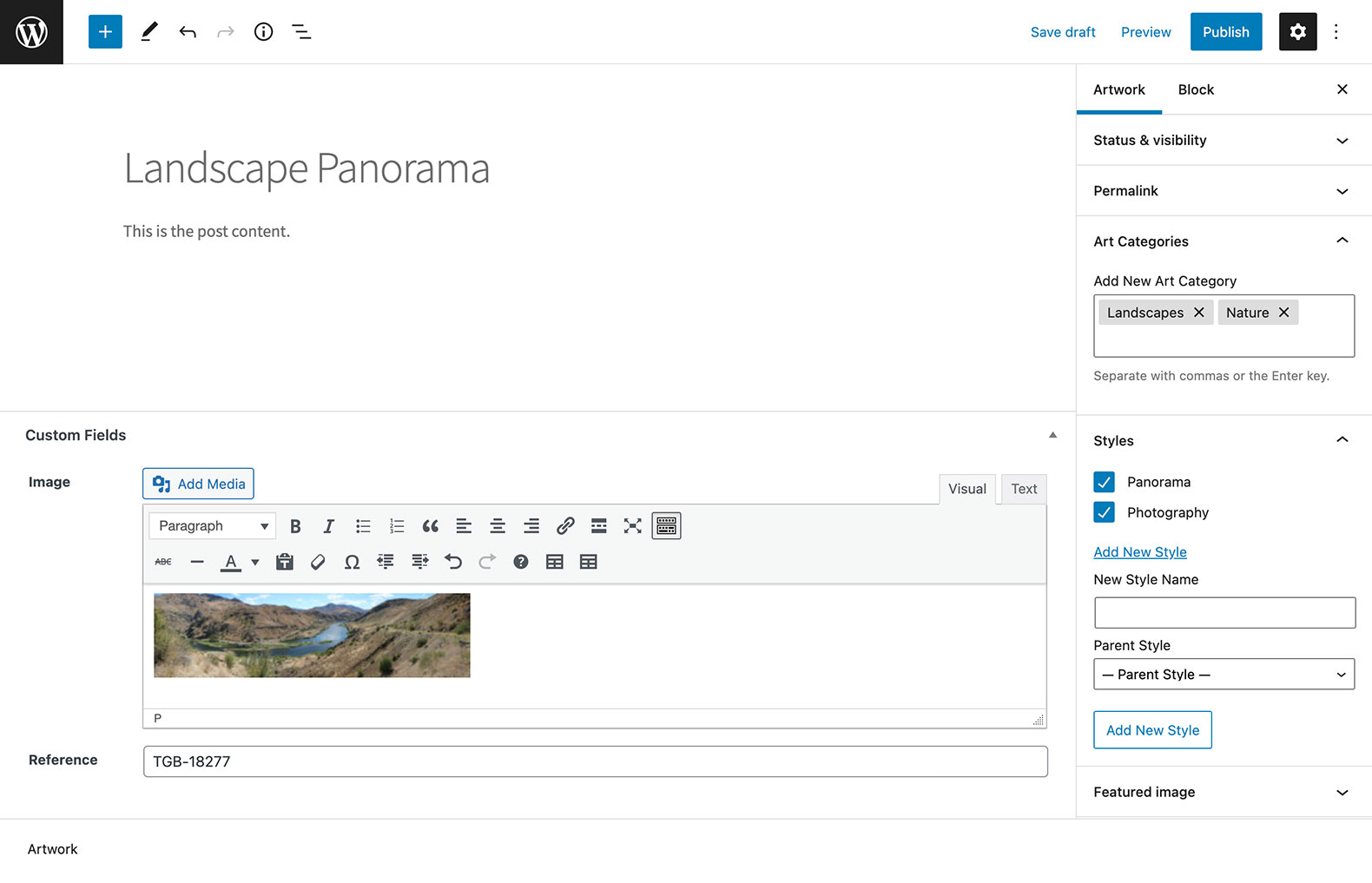This screenshot has height=883, width=1372.
Task: Expand the Status & visibility section
Action: coord(1223,141)
